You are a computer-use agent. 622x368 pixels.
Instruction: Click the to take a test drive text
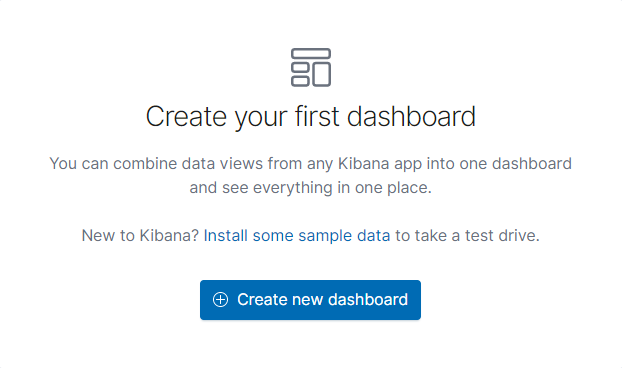tap(467, 236)
